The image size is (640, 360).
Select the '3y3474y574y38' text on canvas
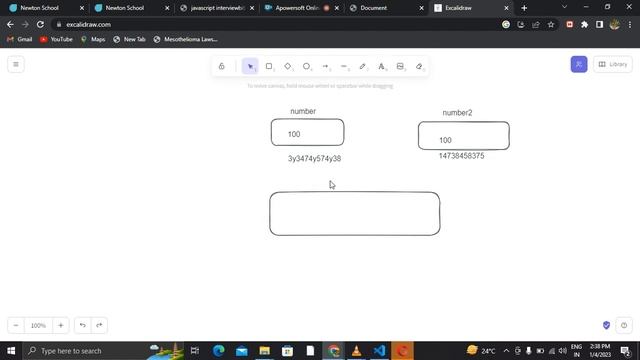coord(314,158)
